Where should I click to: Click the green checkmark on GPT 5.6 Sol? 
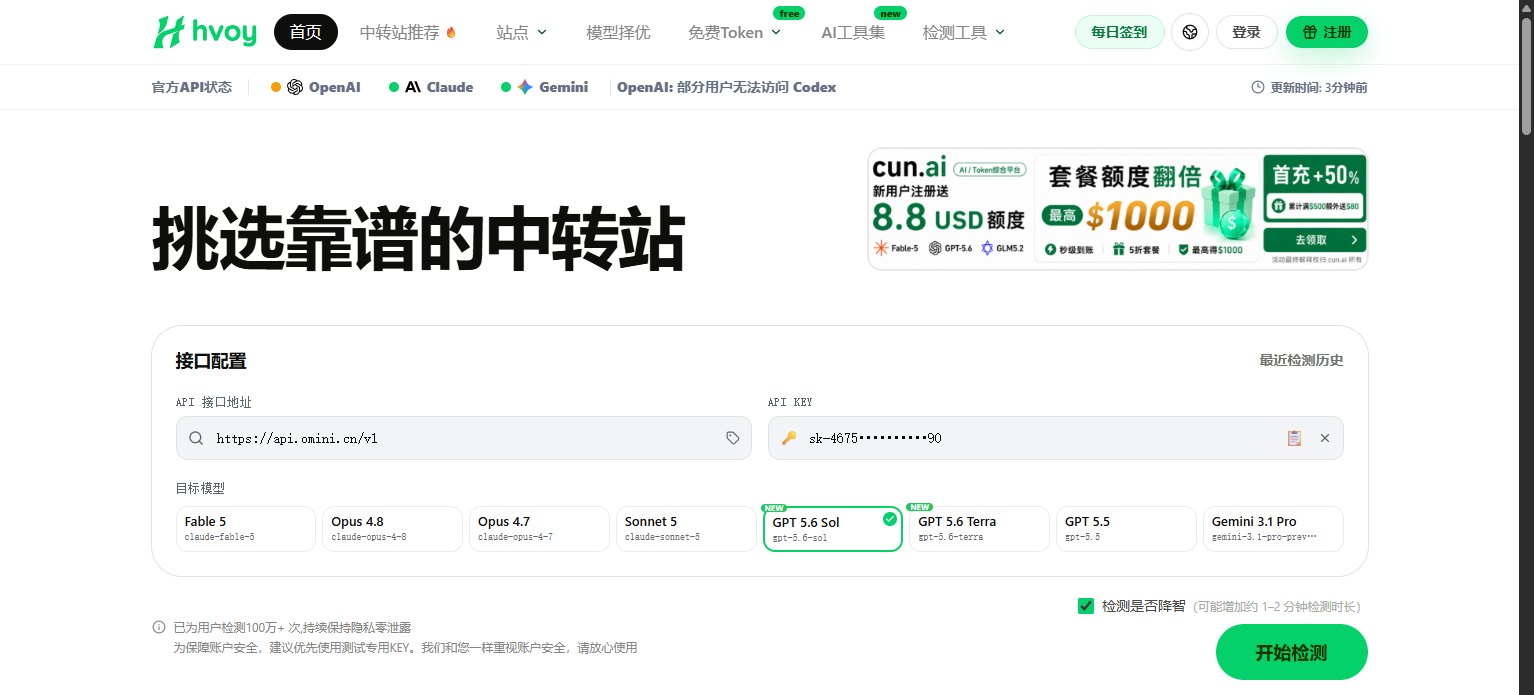click(890, 519)
